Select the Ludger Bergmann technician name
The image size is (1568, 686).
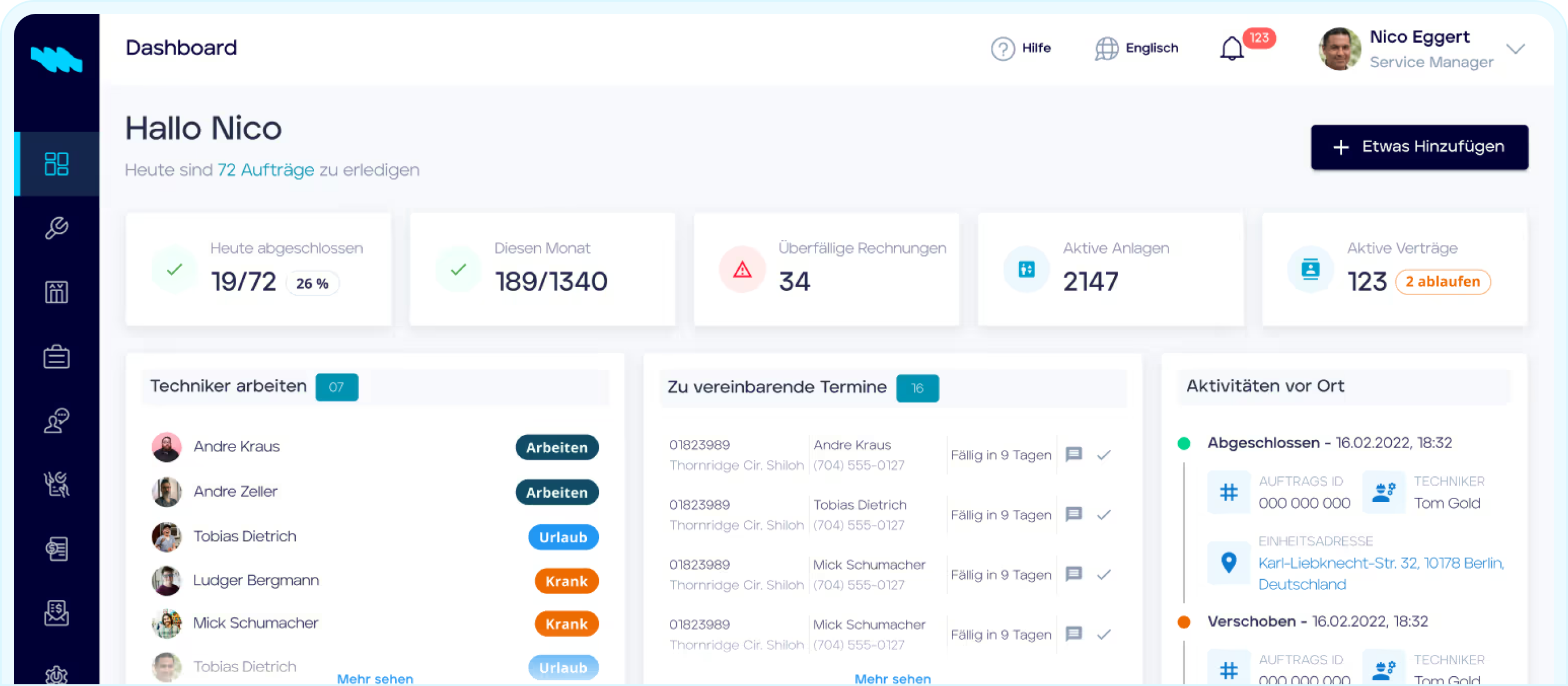(256, 580)
